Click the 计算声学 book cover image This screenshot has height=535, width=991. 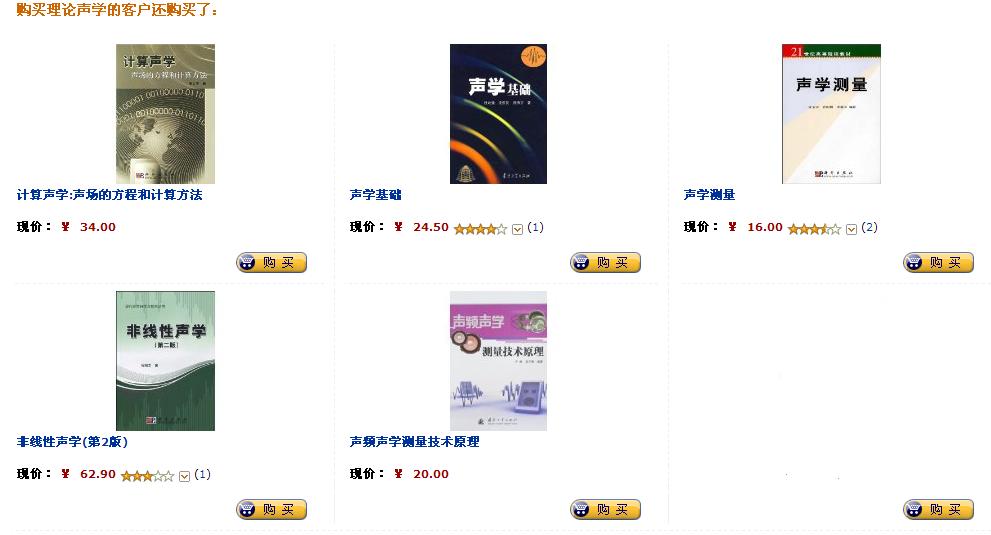click(166, 114)
